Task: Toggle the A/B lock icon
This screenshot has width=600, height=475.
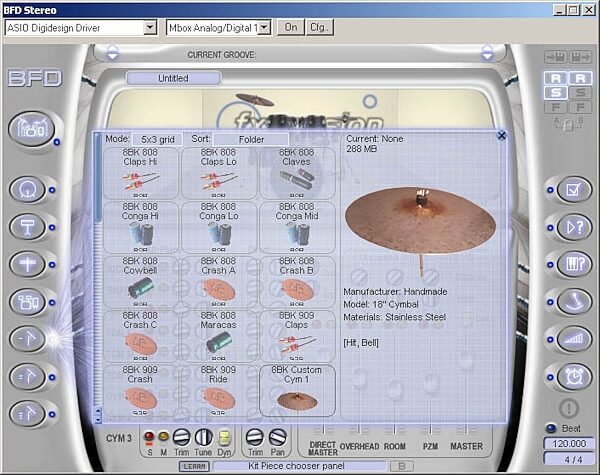Action: pyautogui.click(x=568, y=124)
